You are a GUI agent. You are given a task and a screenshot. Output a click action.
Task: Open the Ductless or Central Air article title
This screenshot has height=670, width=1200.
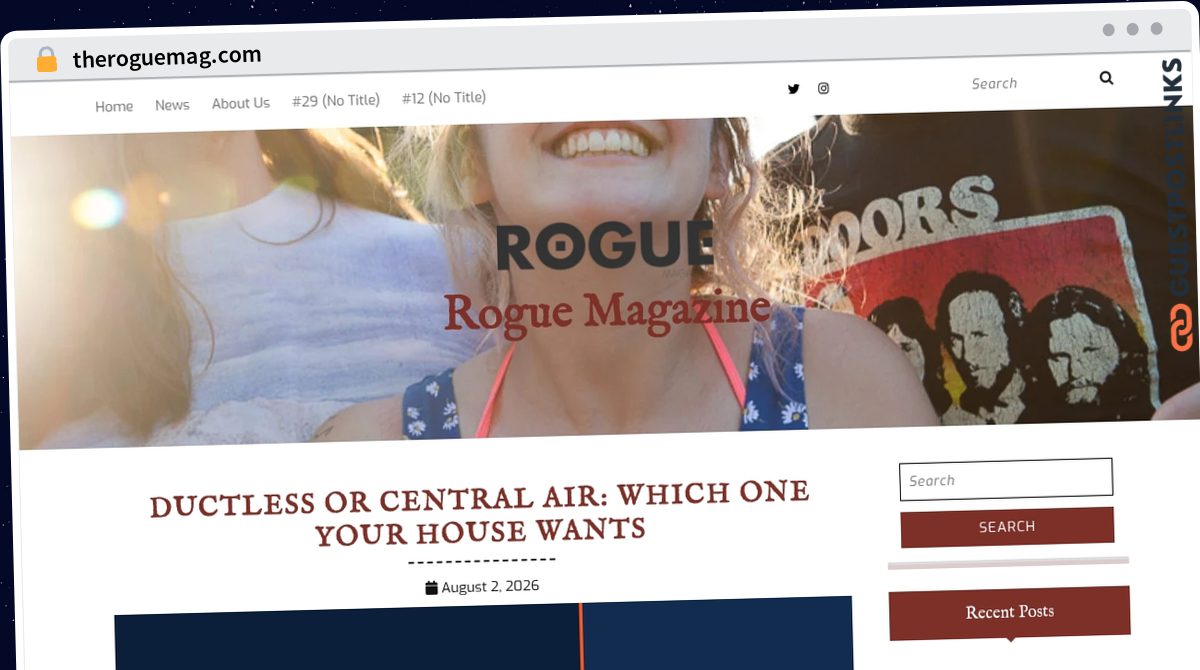tap(480, 513)
